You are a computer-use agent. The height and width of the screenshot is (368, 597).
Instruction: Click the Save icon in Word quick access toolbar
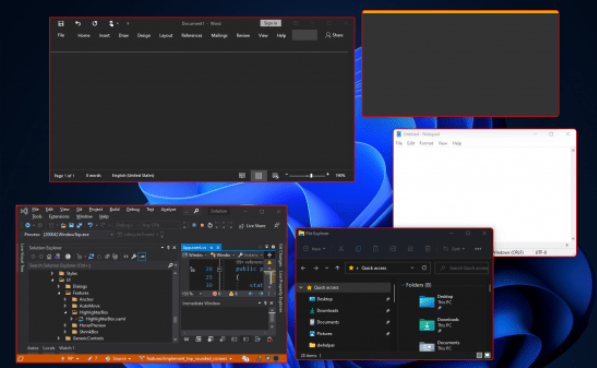pyautogui.click(x=61, y=24)
